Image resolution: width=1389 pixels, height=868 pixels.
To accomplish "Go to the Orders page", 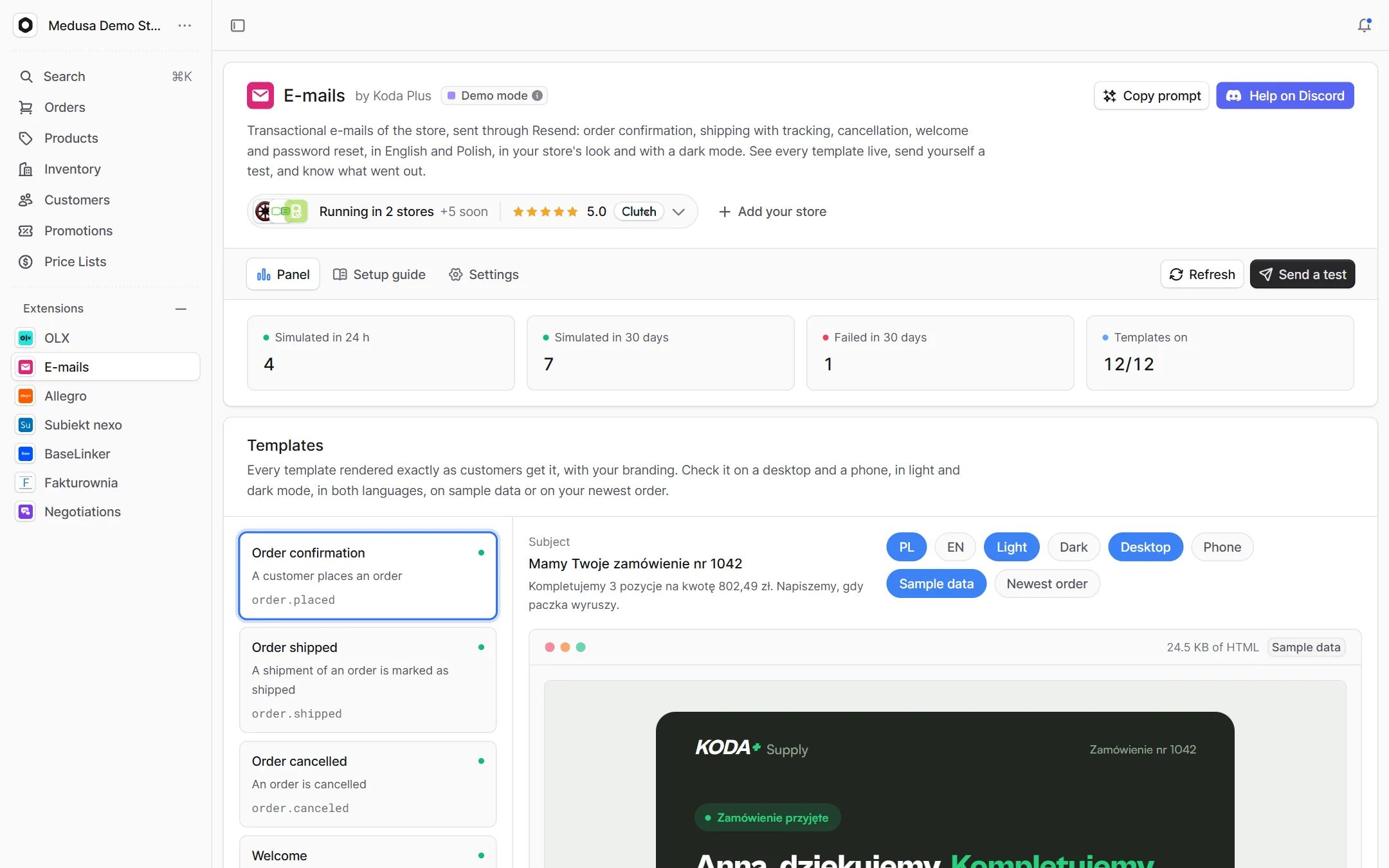I will pos(106,107).
